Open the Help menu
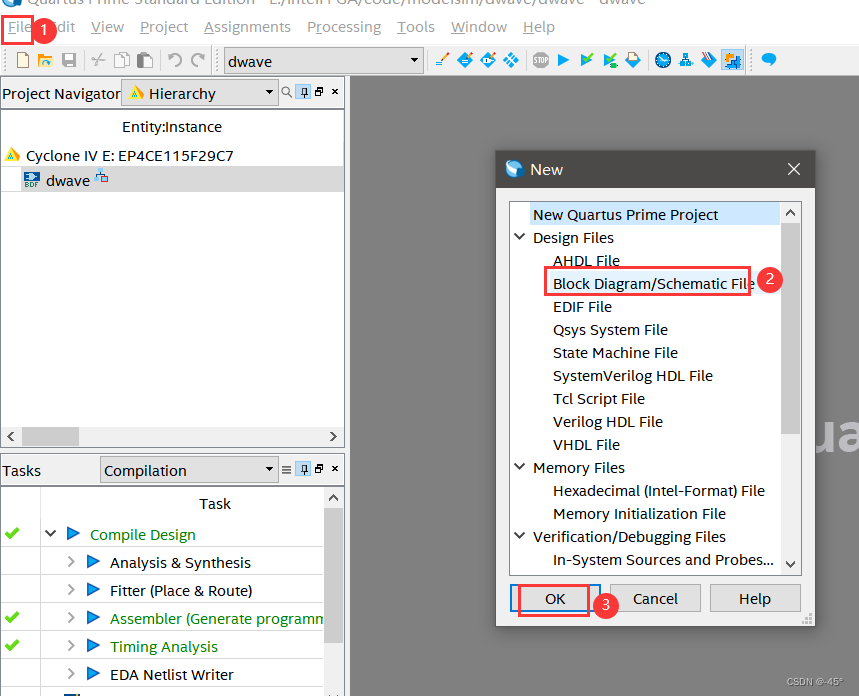 point(539,27)
